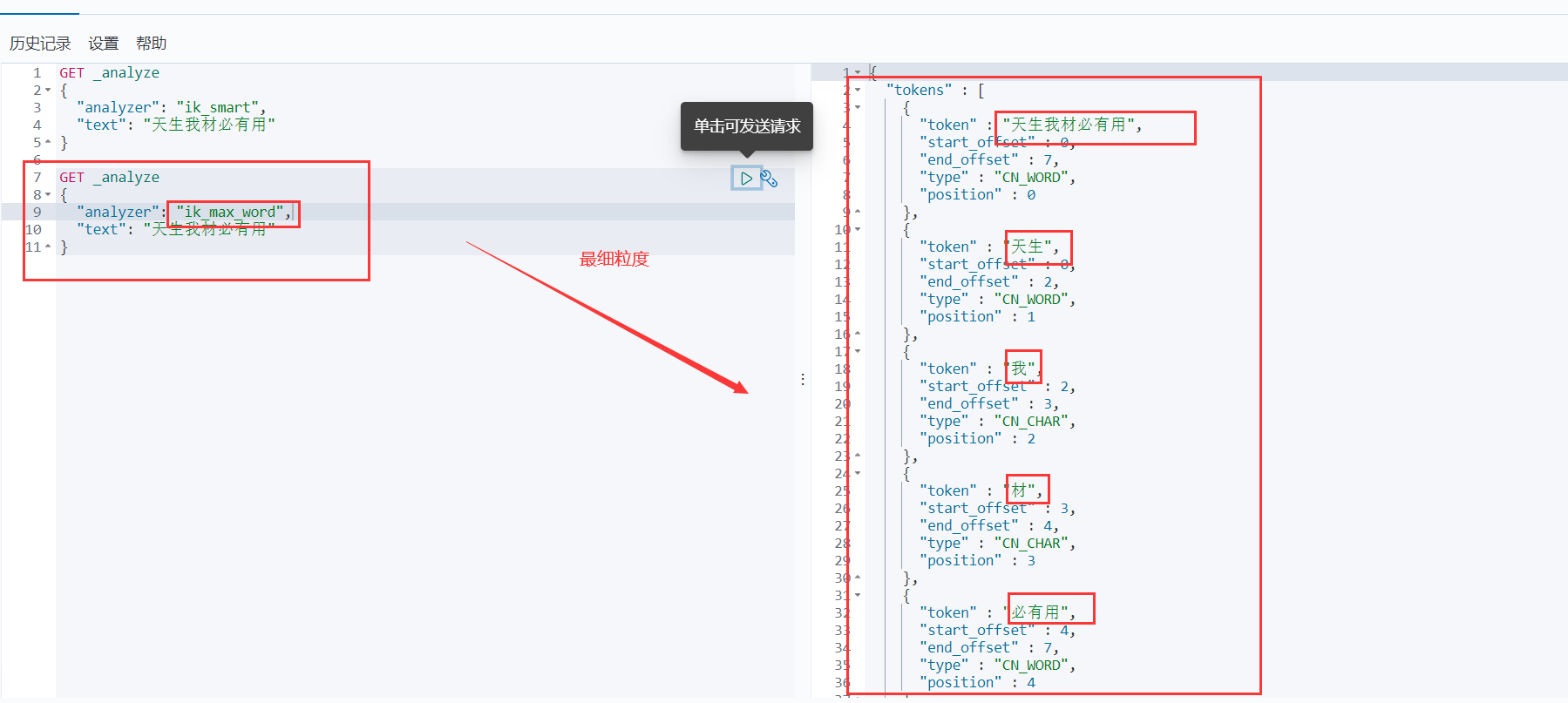Screen dimensions: 1568x703
Task: Click second 'GET _analyze' on line 7
Action: (x=109, y=178)
